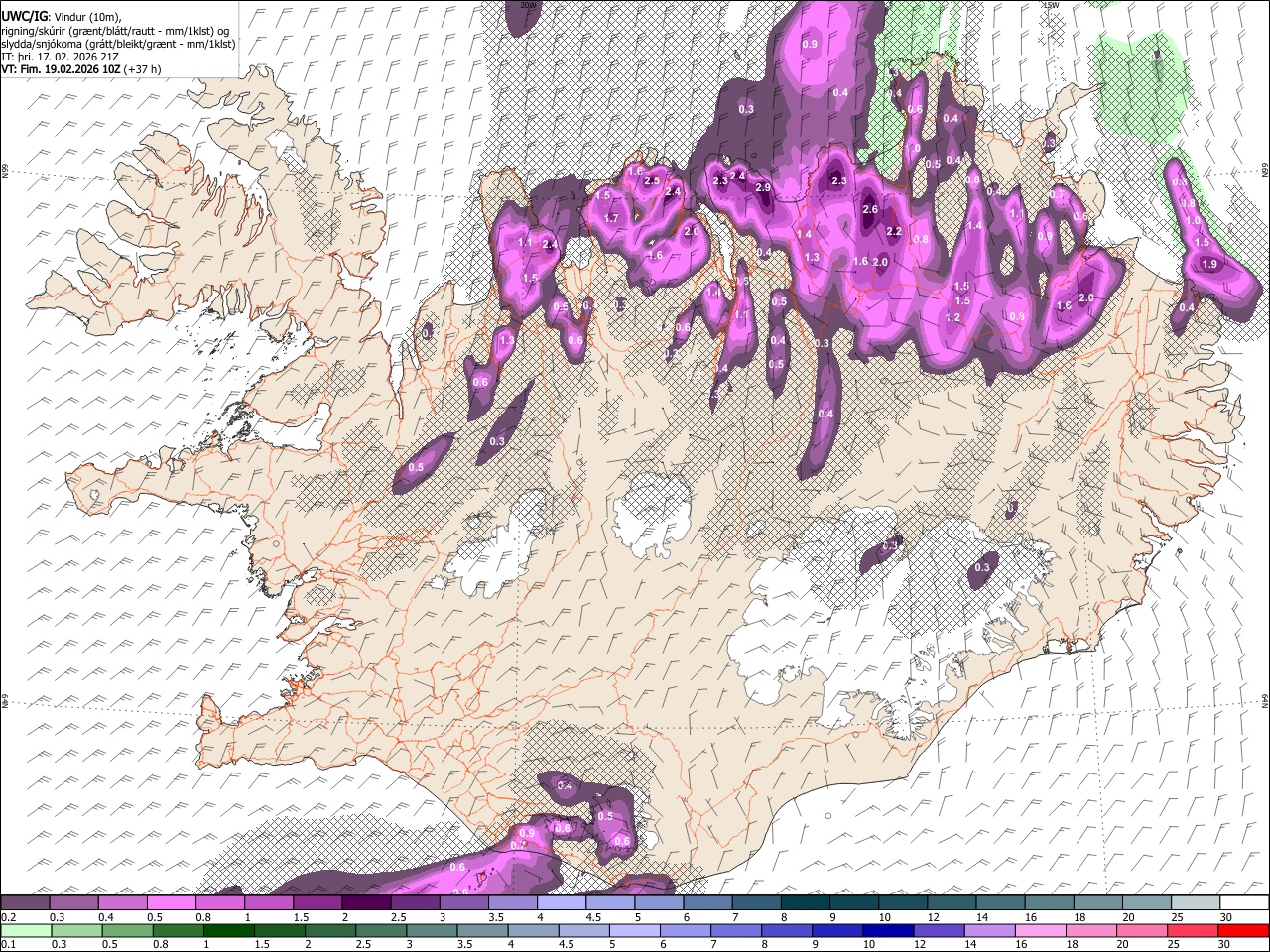Click the 2.2 precipitation value on the map
This screenshot has width=1270, height=952.
(x=894, y=232)
